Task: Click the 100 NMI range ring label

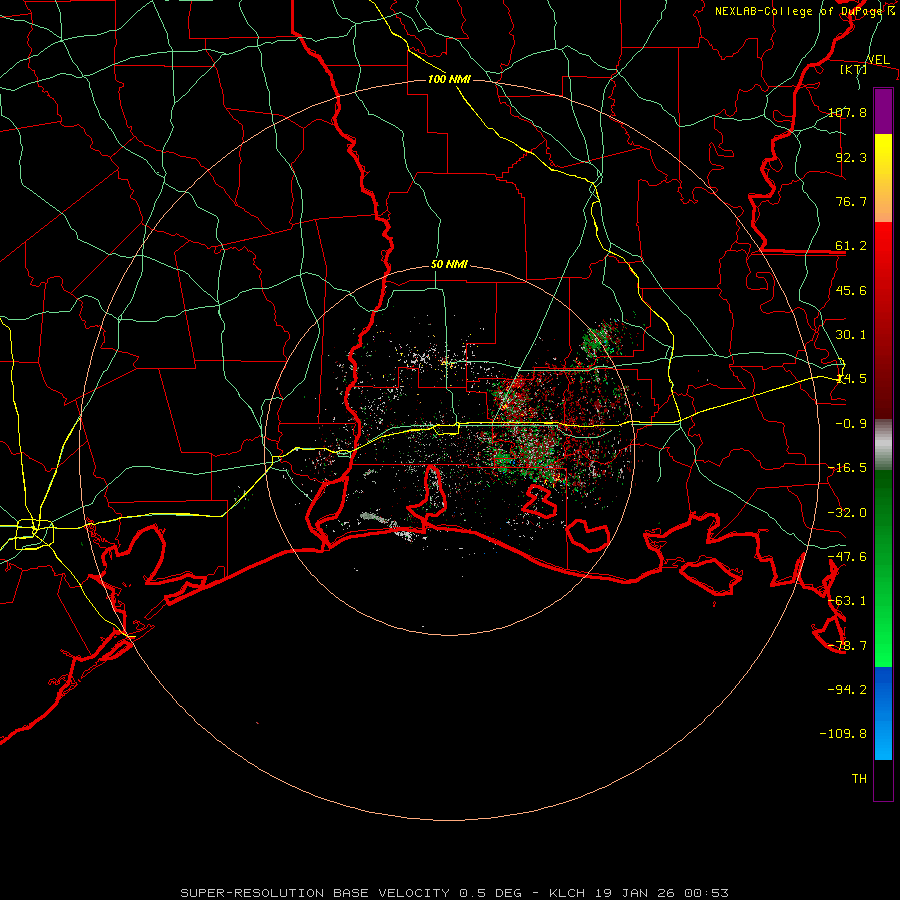Action: [x=449, y=79]
